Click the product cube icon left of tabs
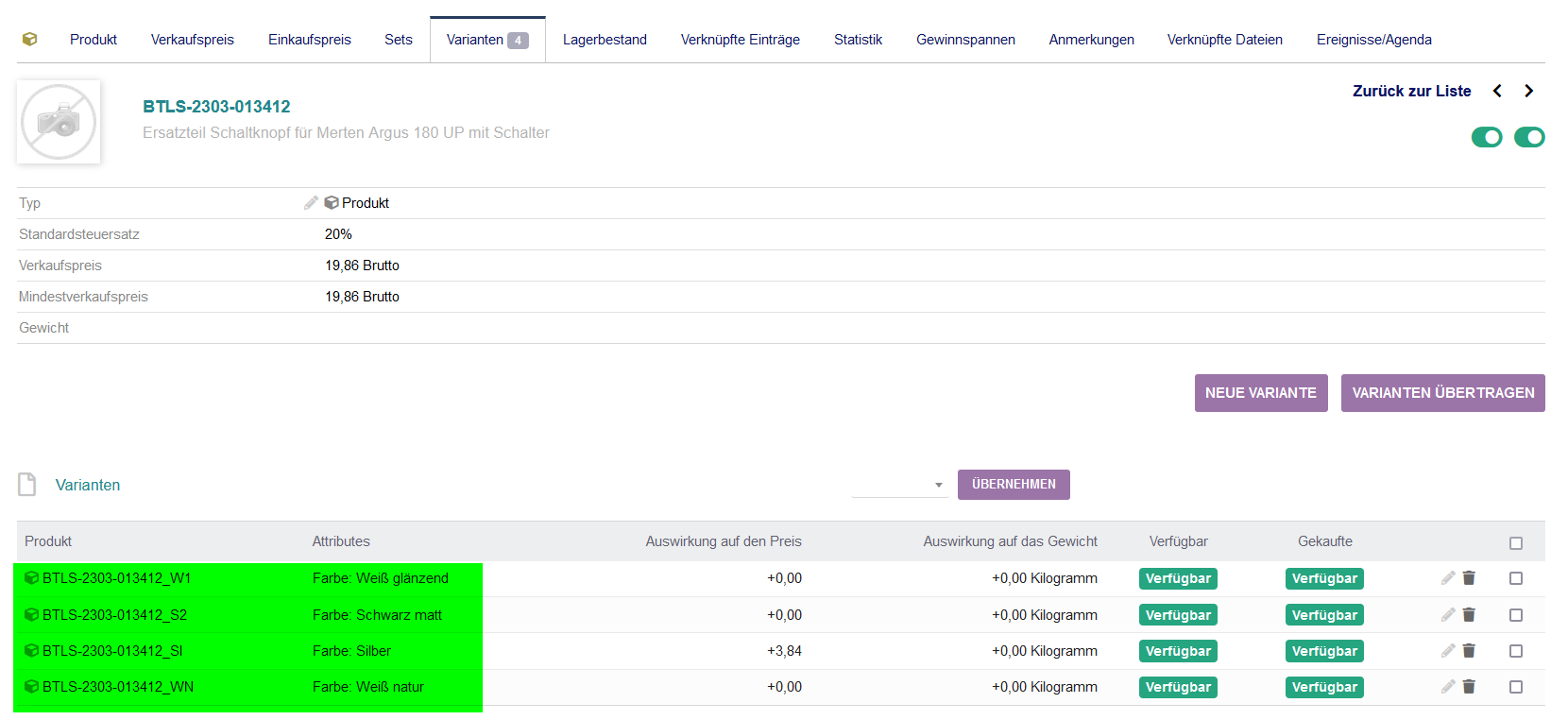Image resolution: width=1568 pixels, height=720 pixels. tap(30, 40)
